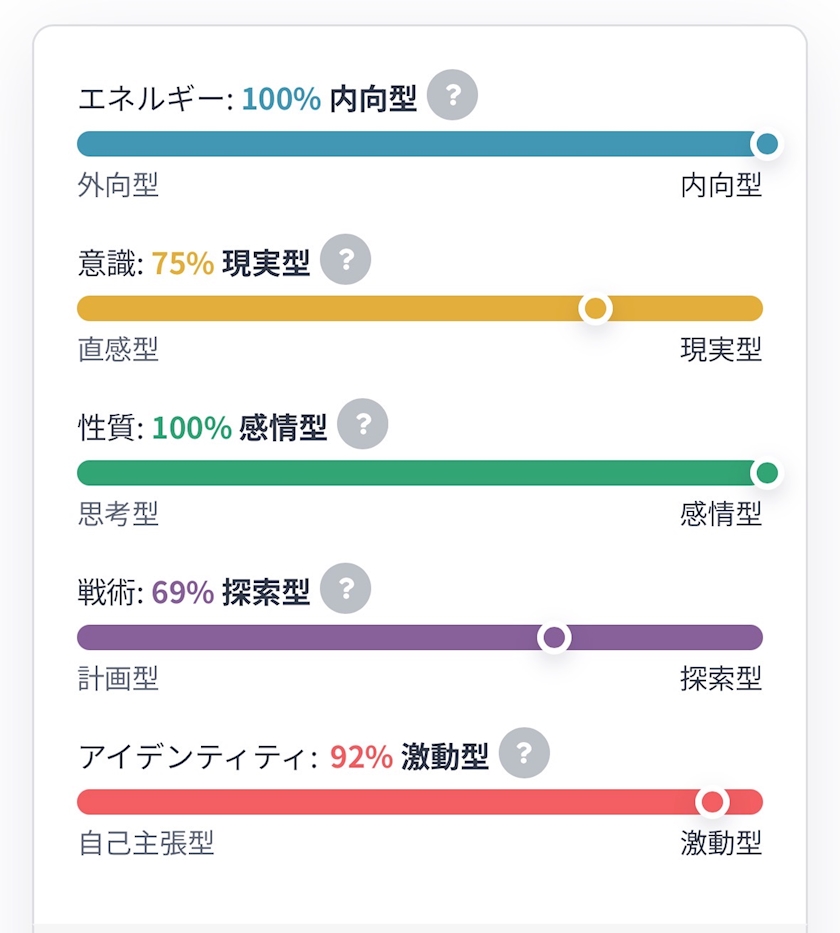Image resolution: width=840 pixels, height=933 pixels.
Task: Click the 69% 探索型 result heading
Action: pyautogui.click(x=231, y=592)
